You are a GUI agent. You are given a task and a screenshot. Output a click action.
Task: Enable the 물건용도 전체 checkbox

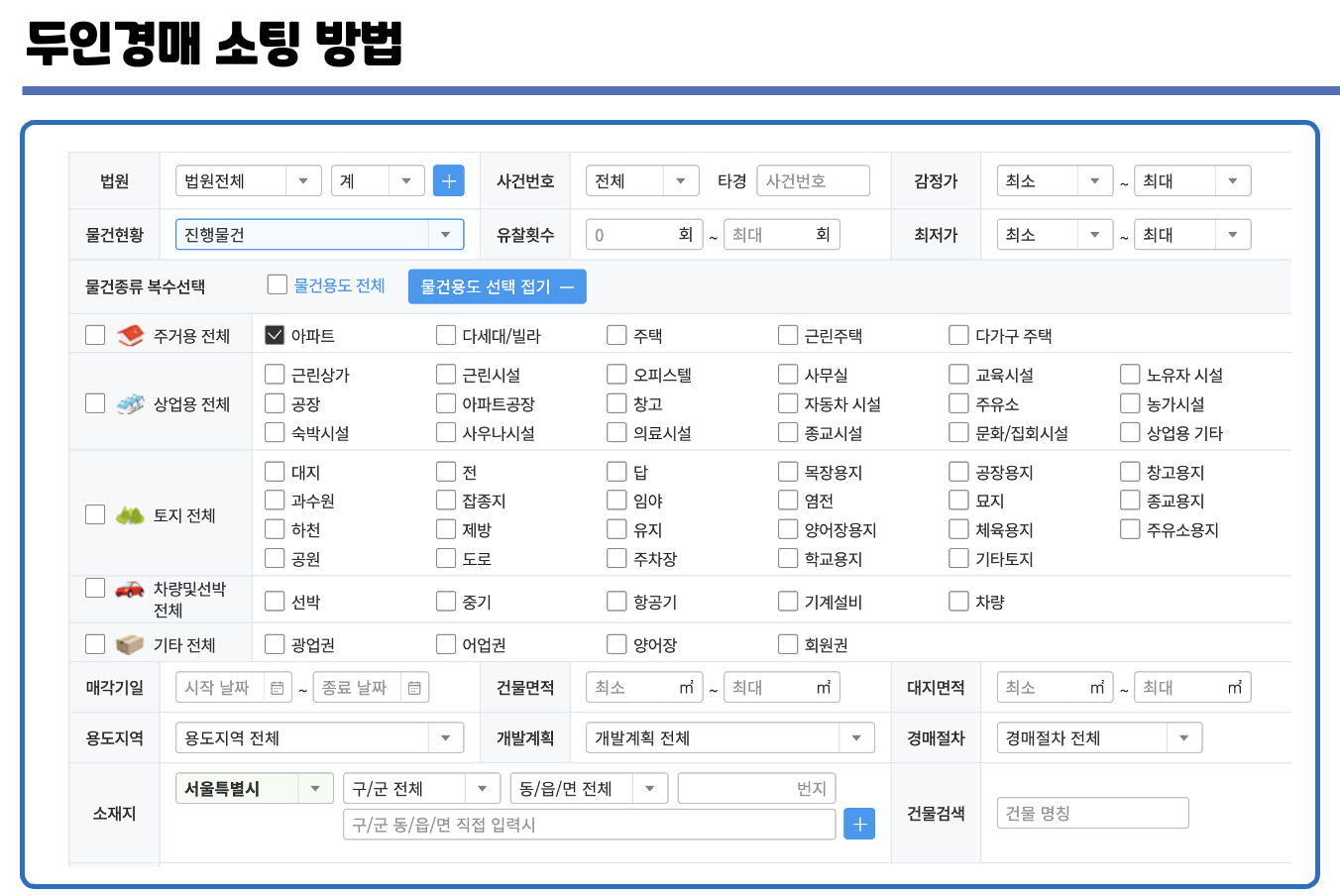point(277,284)
